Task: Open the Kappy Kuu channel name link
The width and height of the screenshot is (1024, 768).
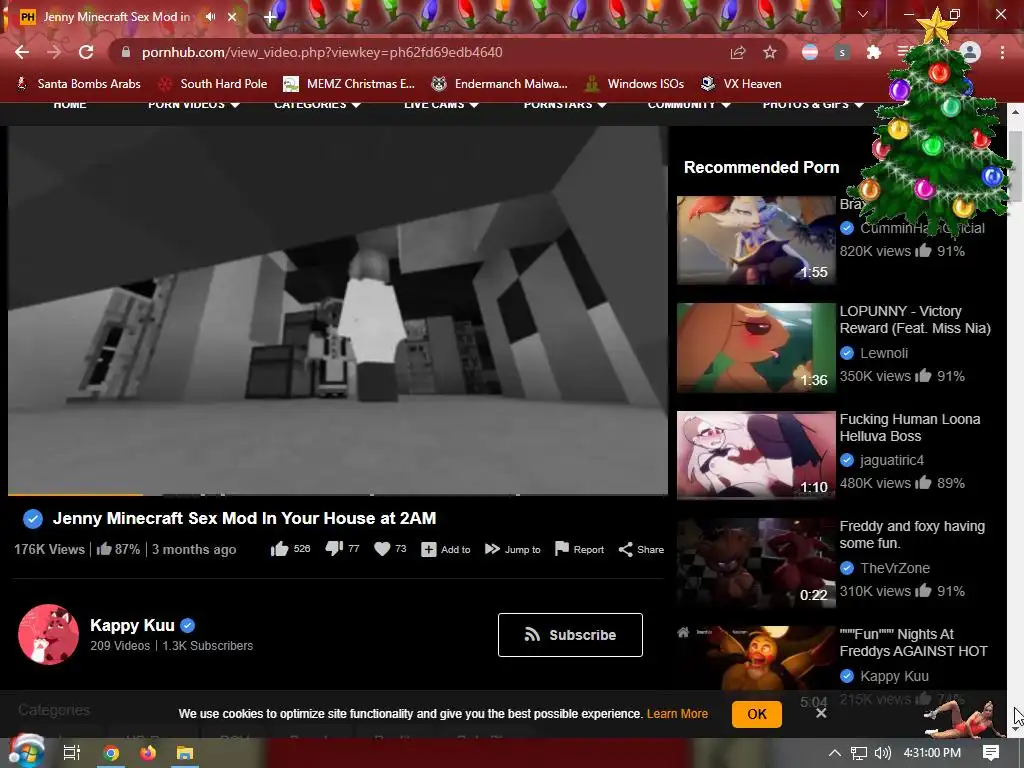Action: click(132, 626)
